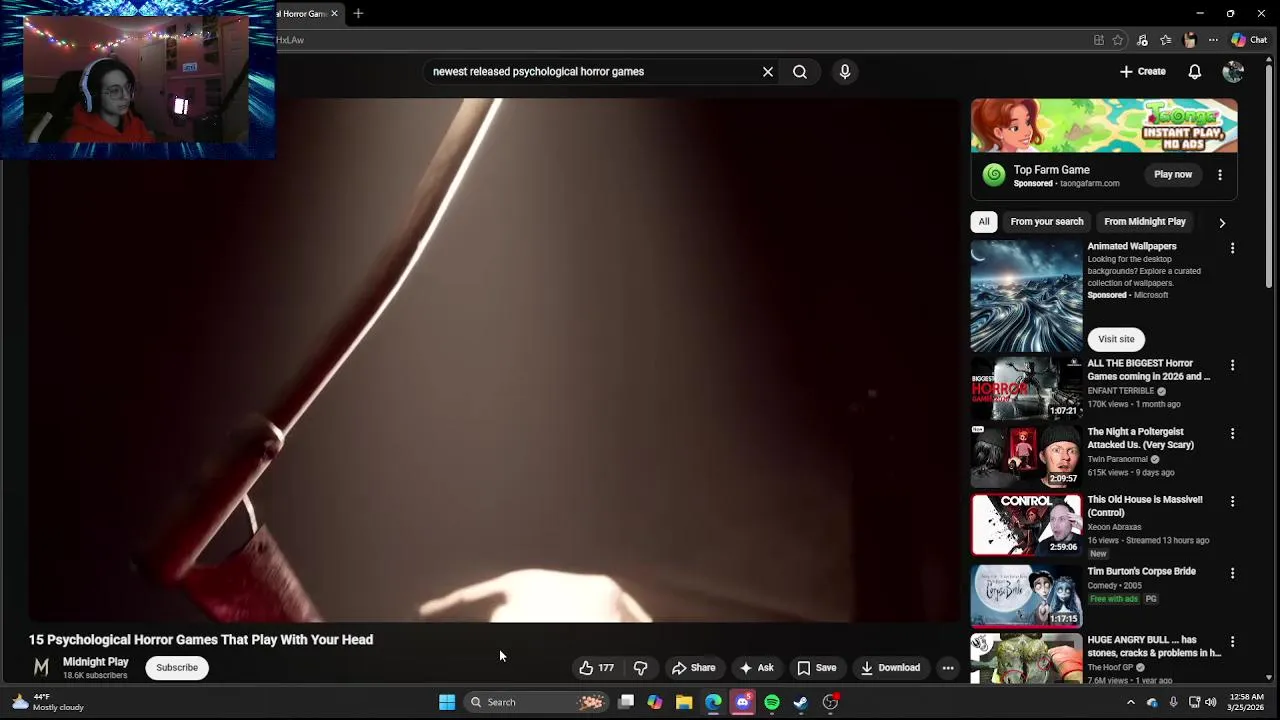The width and height of the screenshot is (1280, 720).
Task: Like the video with thumbs-up icon
Action: pos(596,668)
